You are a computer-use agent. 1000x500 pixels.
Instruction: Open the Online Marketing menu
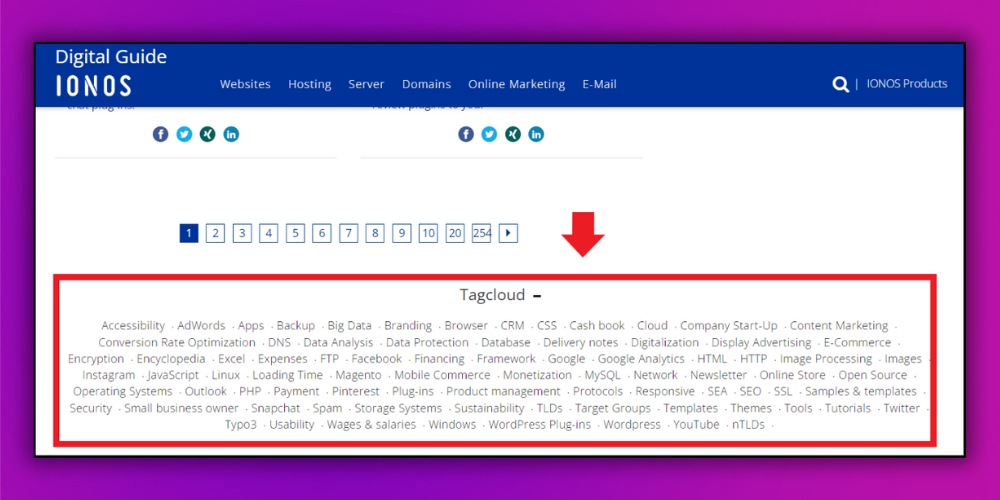click(x=517, y=84)
